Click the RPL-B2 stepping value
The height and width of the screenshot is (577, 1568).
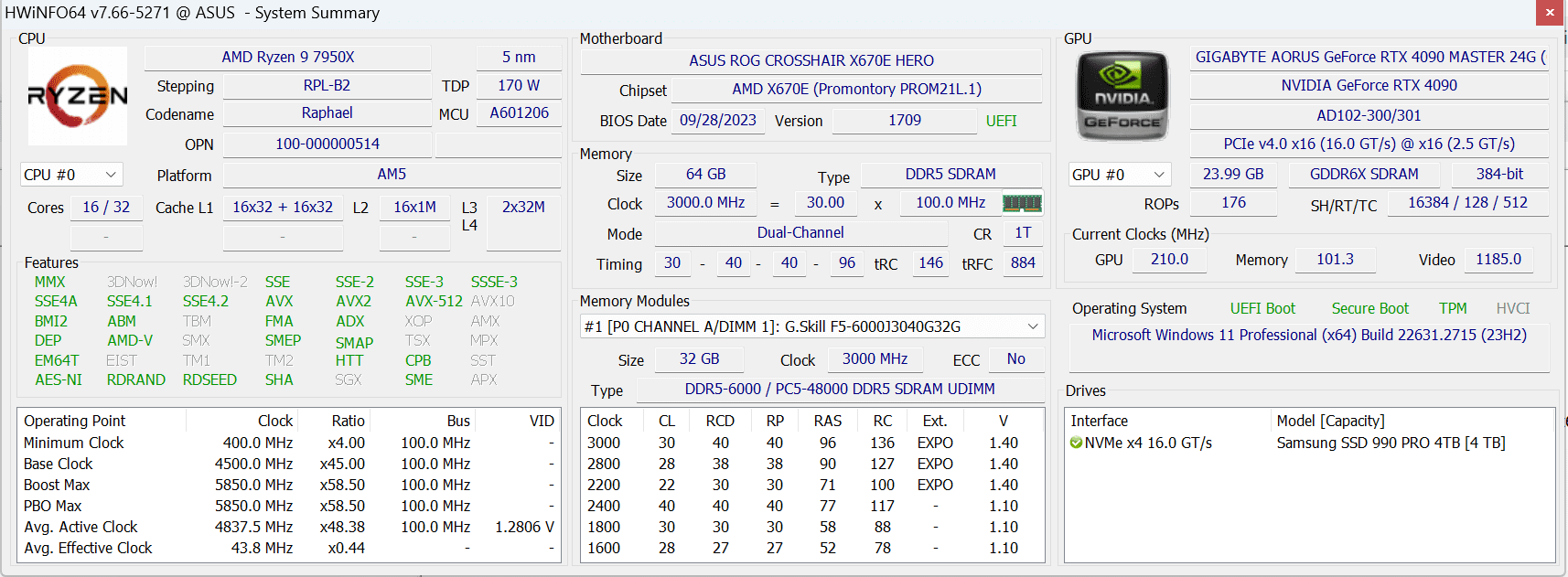(x=327, y=85)
